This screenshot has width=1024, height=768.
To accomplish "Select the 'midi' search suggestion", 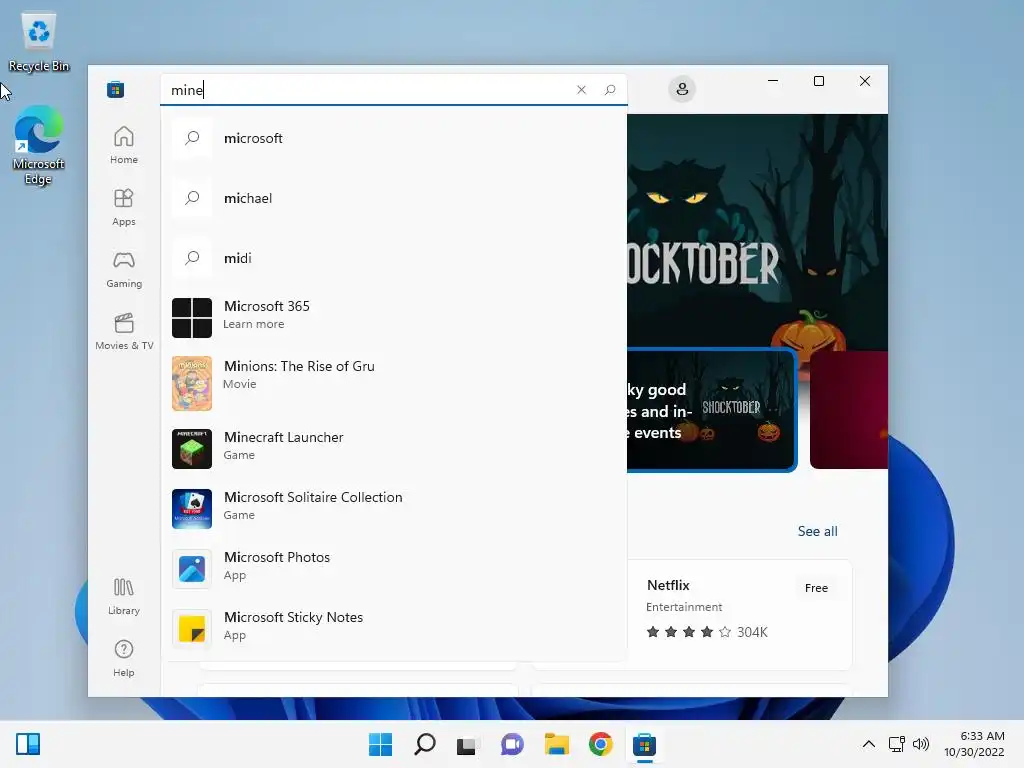I will (394, 258).
